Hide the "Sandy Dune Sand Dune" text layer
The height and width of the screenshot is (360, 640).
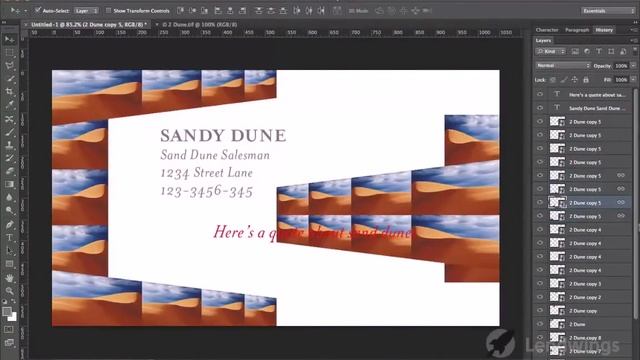tap(540, 108)
